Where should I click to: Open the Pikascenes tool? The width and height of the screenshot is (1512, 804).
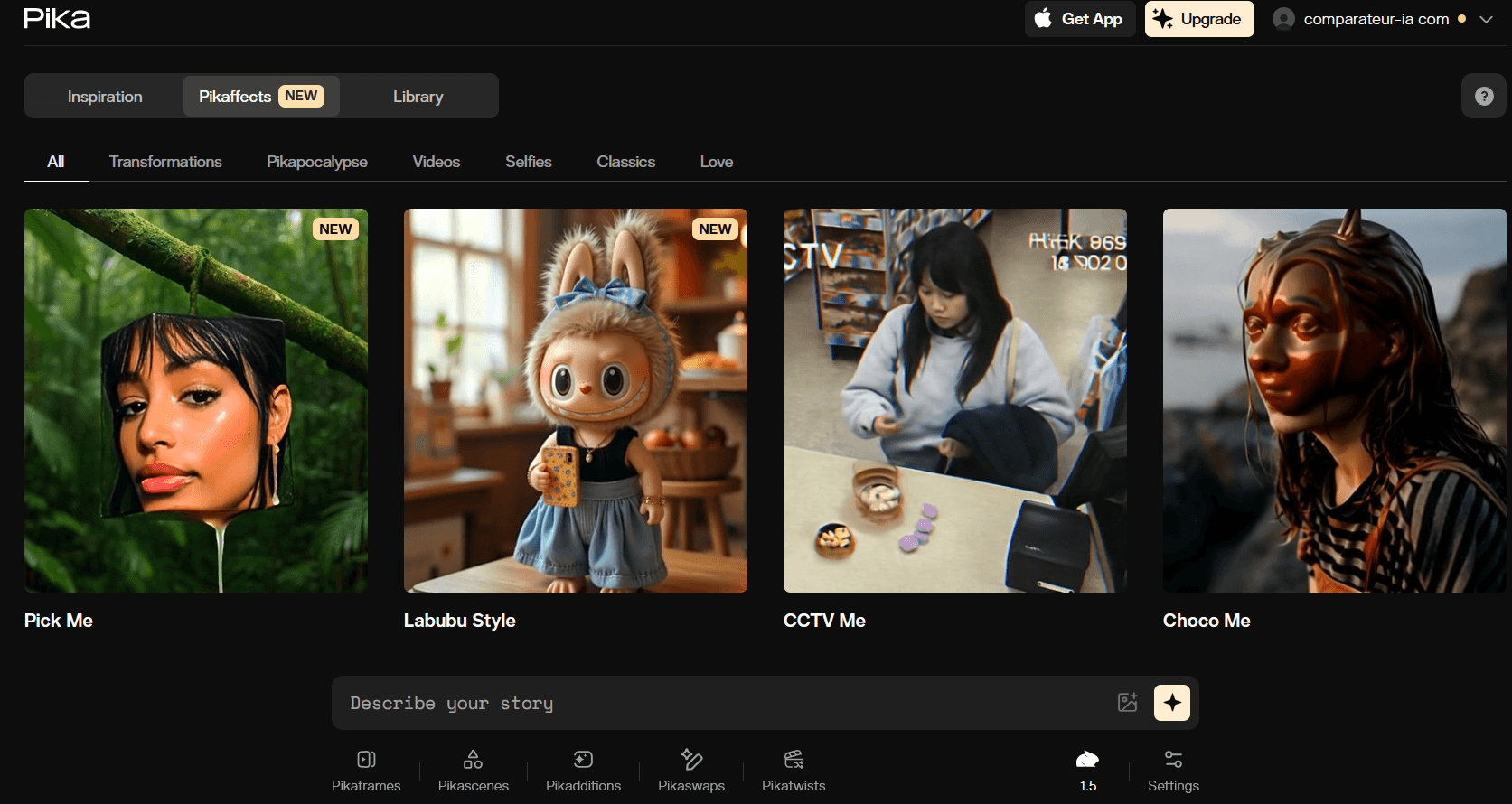pyautogui.click(x=473, y=760)
